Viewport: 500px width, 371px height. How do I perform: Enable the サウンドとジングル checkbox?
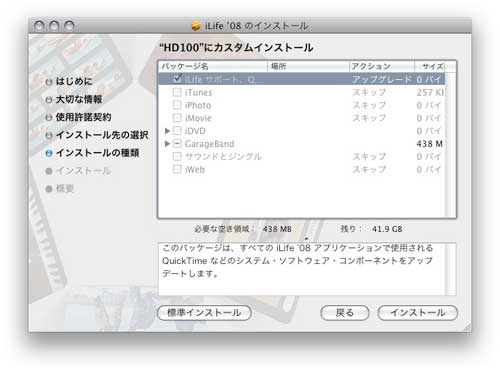click(x=177, y=156)
